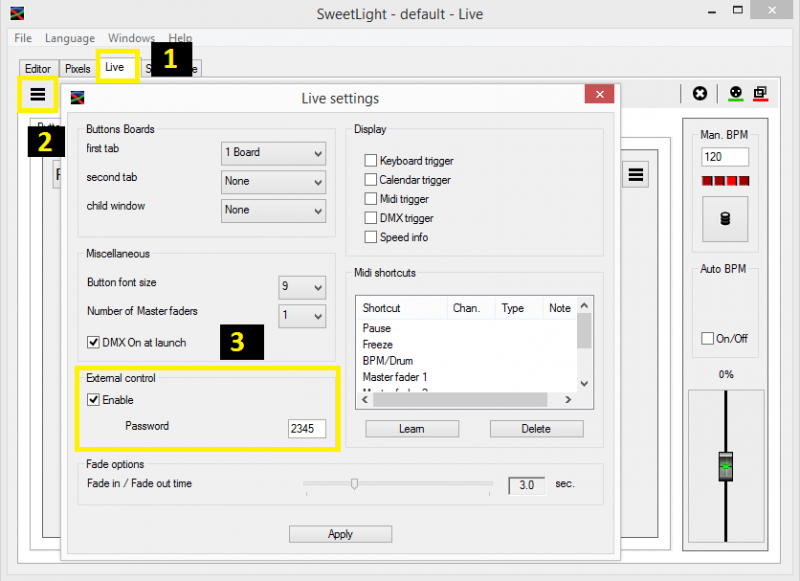Open the File menu
The height and width of the screenshot is (581, 800).
coord(23,38)
